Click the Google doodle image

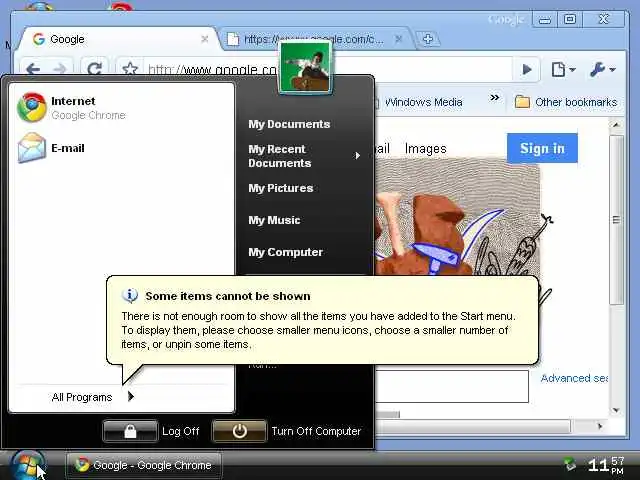(457, 216)
